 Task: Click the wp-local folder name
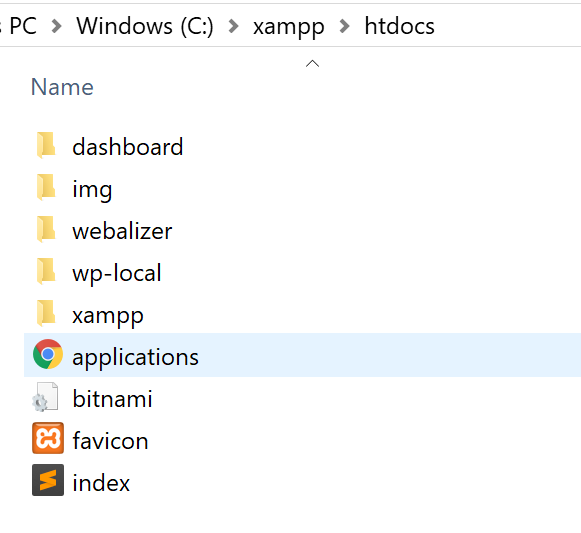[117, 273]
